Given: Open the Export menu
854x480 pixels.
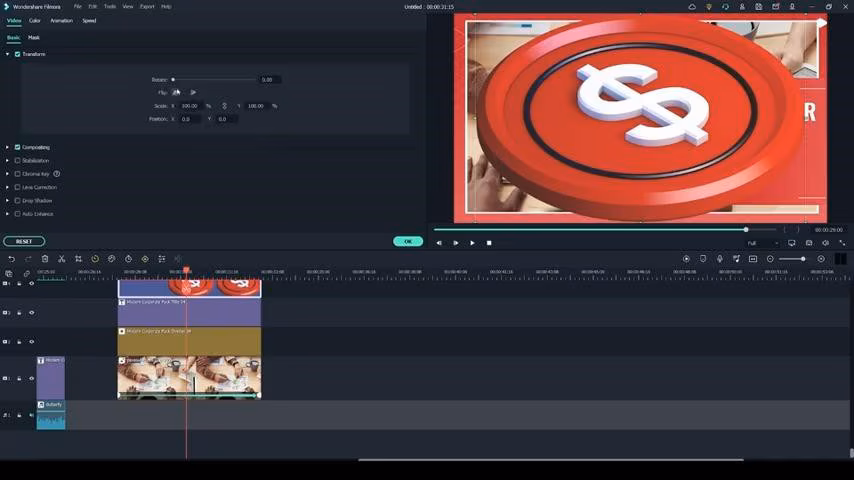Looking at the screenshot, I should pyautogui.click(x=147, y=7).
